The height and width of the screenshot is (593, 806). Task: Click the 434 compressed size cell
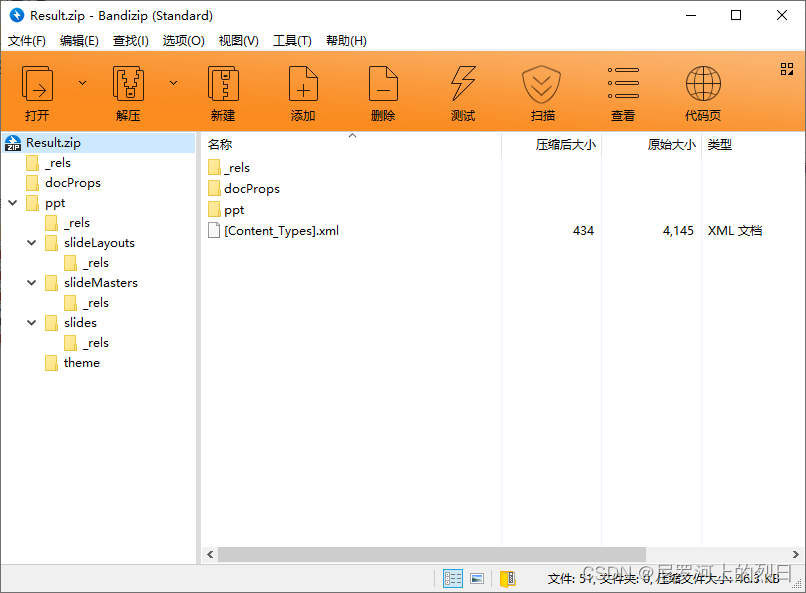pyautogui.click(x=583, y=231)
